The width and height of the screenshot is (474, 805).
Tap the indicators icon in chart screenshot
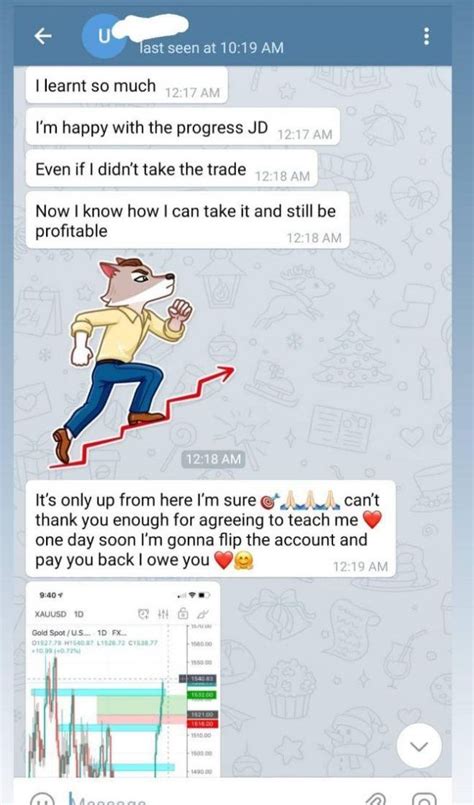[163, 614]
